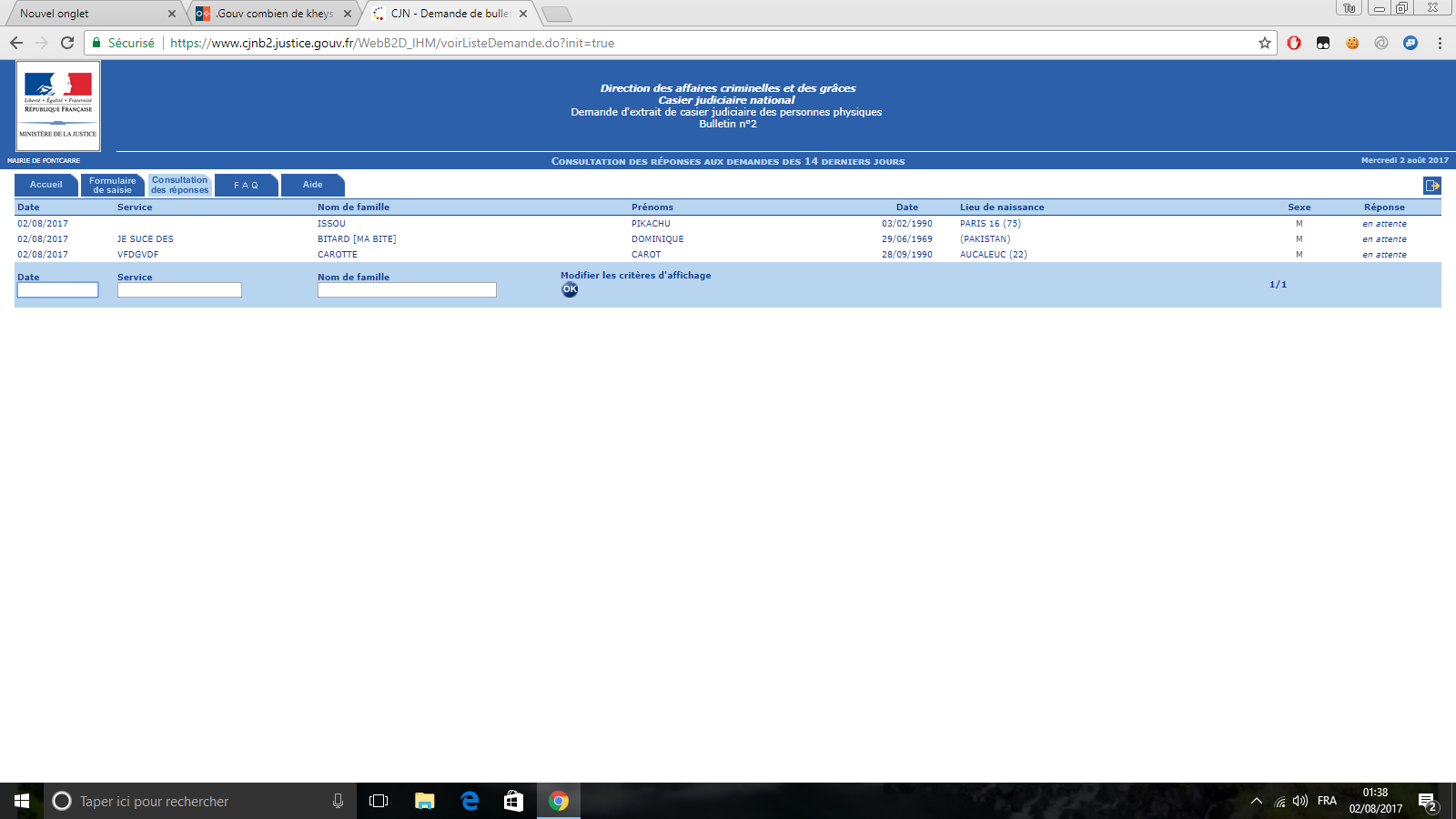Click the PIKACHU first name cell
This screenshot has height=819, width=1456.
651,224
